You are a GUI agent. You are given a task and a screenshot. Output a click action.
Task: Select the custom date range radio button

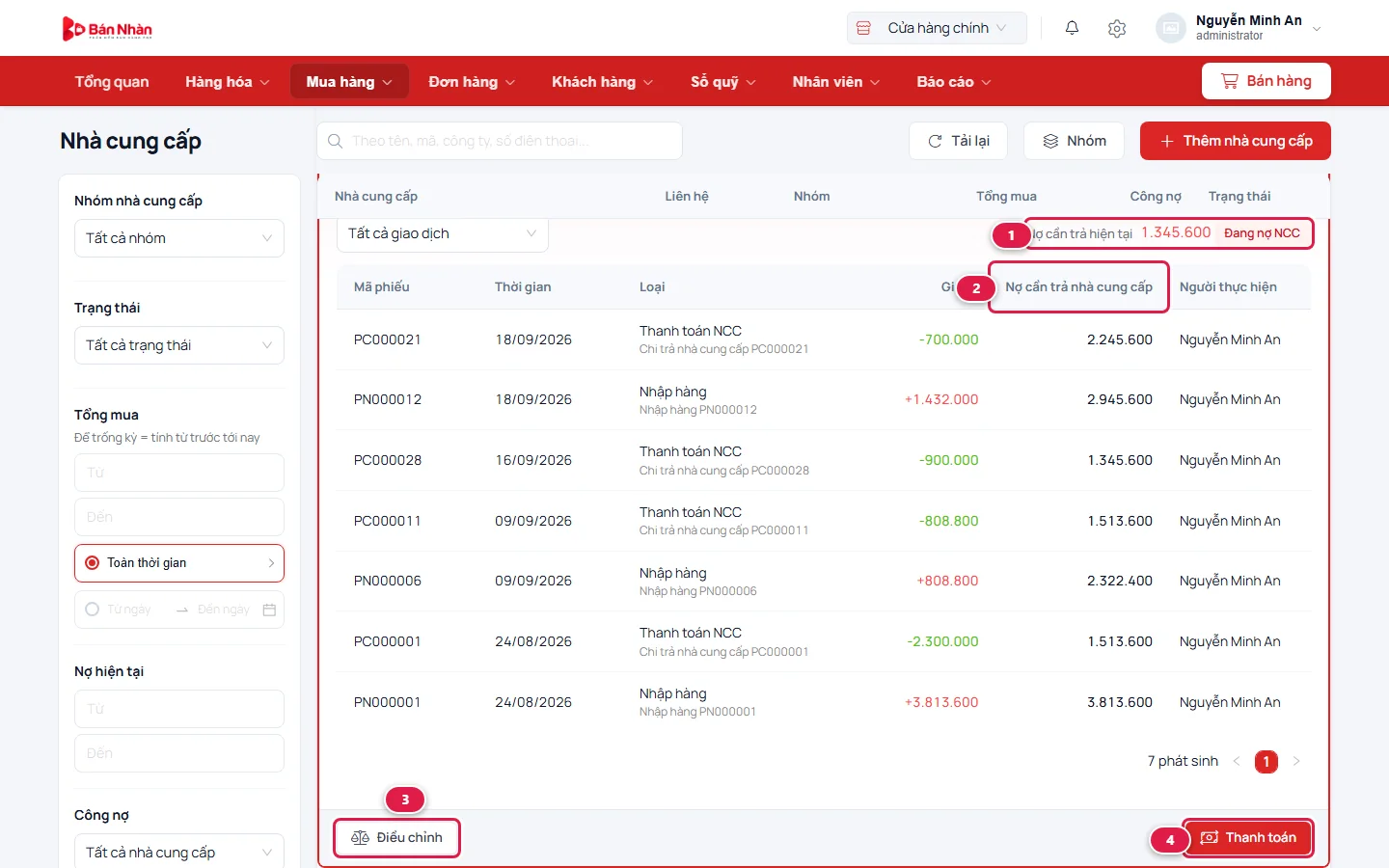[x=93, y=610]
